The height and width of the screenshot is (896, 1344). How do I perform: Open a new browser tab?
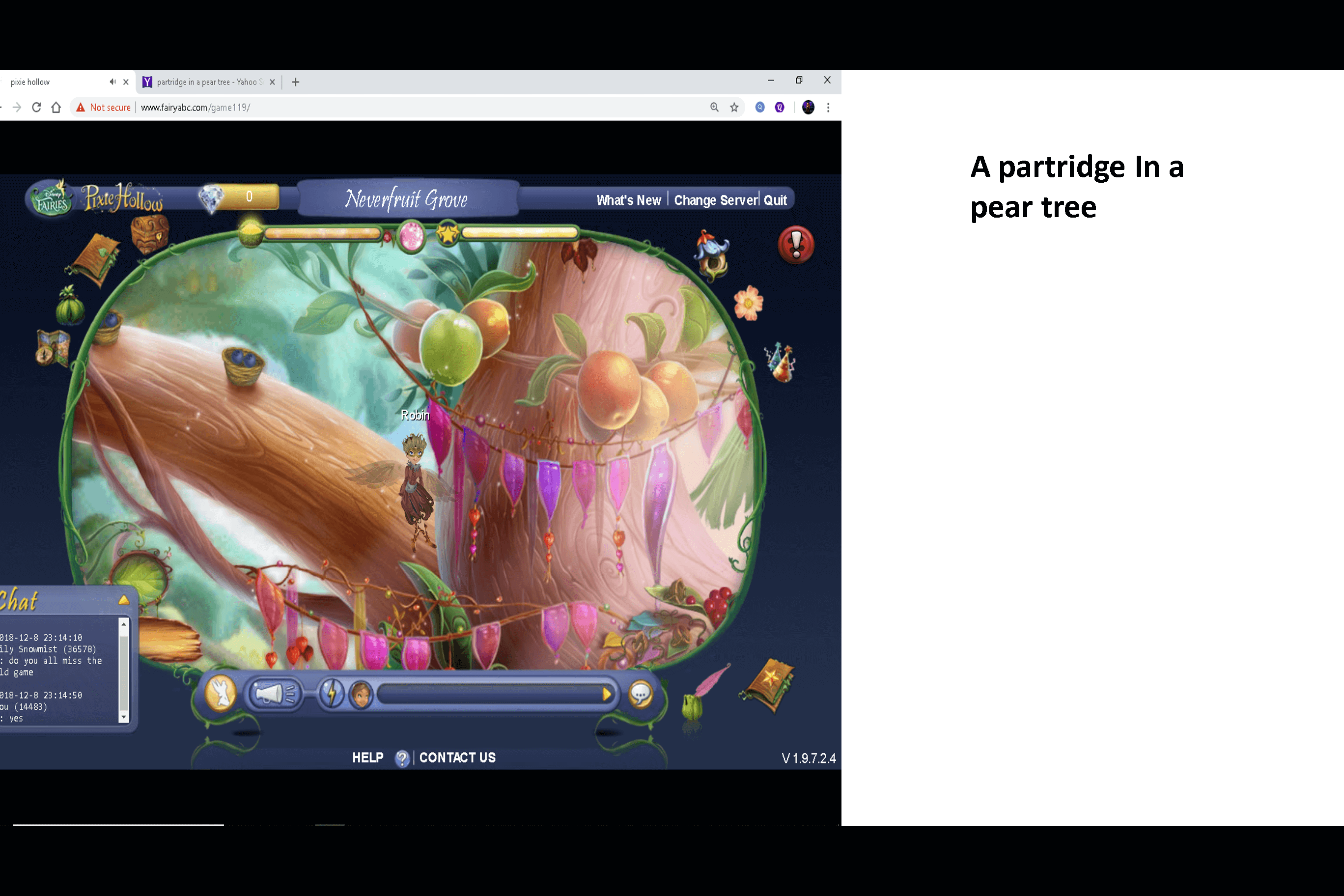pos(295,83)
